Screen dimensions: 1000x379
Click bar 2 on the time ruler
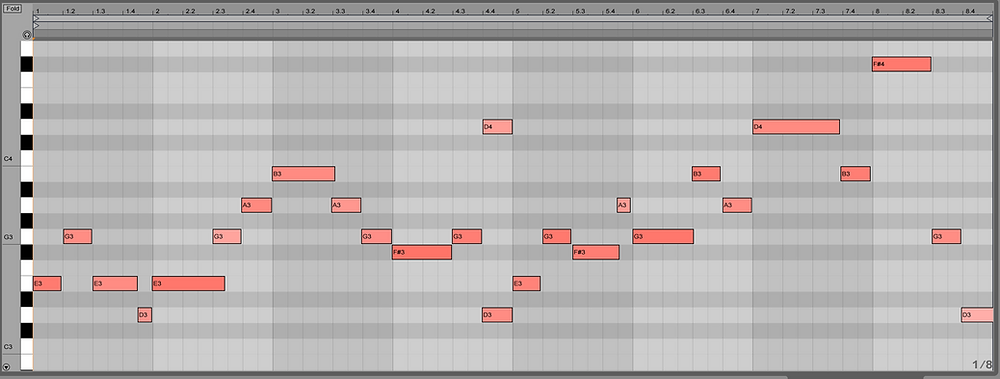coord(157,11)
